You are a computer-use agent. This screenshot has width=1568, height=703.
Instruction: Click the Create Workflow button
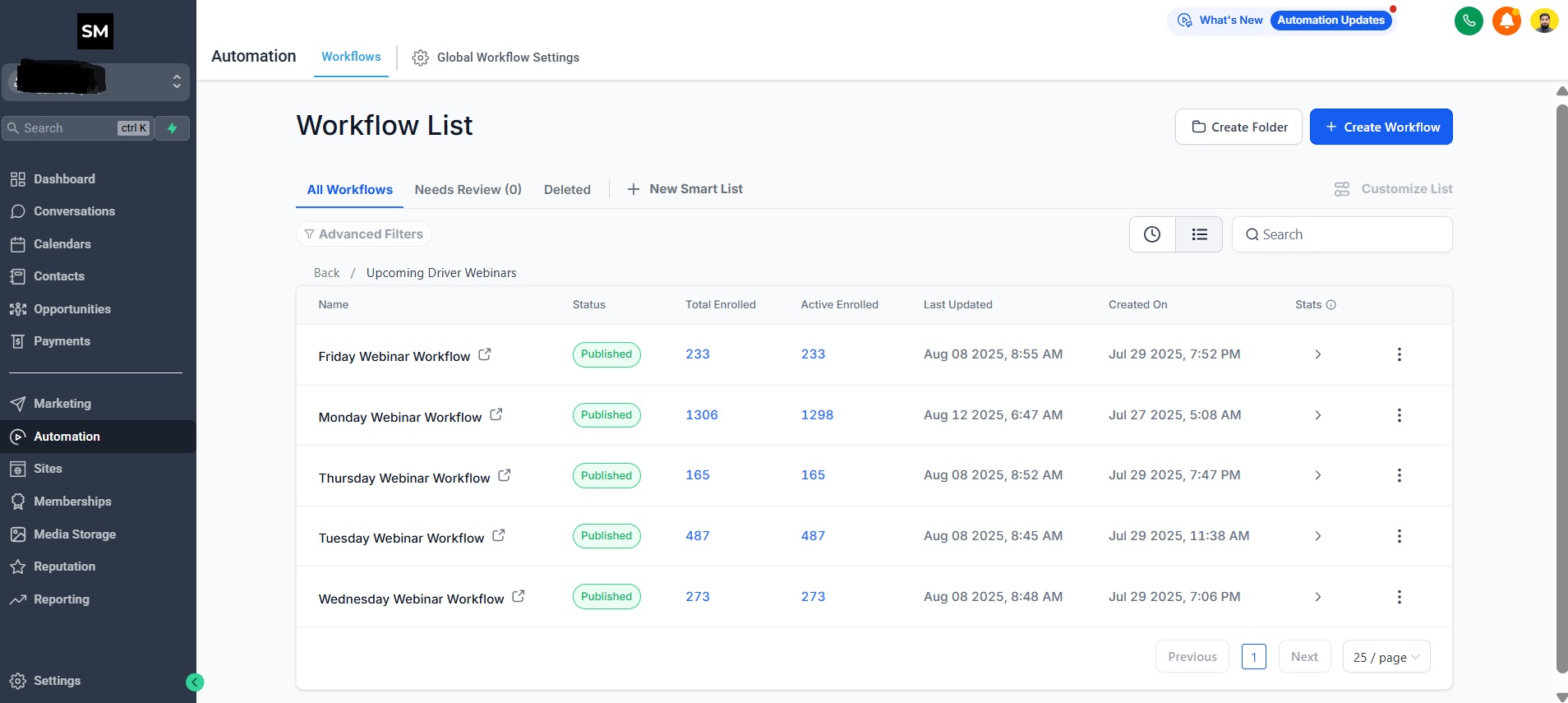click(1381, 127)
